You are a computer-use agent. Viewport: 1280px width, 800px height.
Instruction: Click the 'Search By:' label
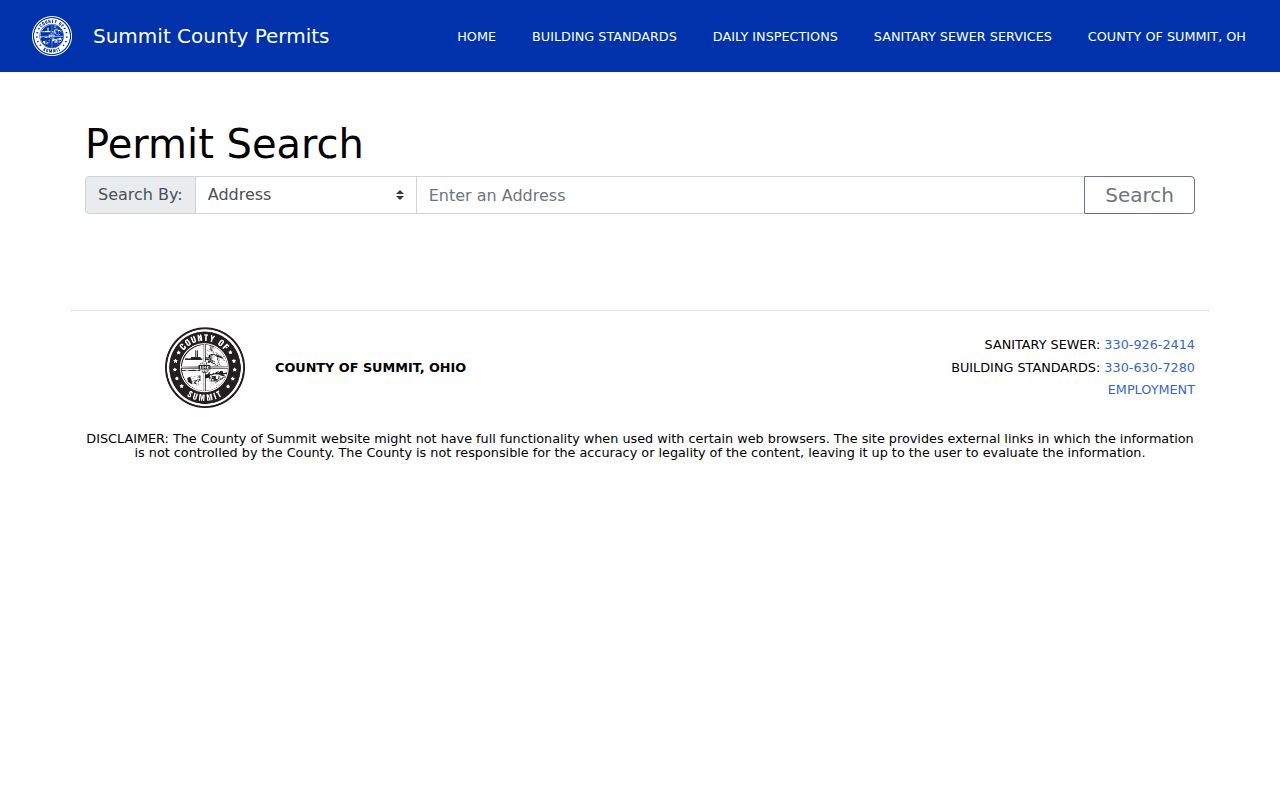tap(140, 195)
